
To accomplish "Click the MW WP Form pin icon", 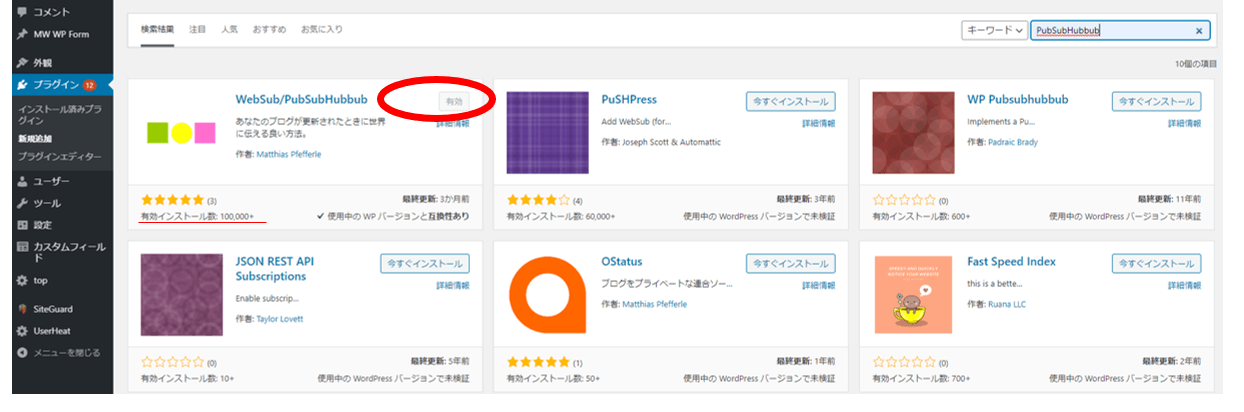I will click(x=22, y=34).
